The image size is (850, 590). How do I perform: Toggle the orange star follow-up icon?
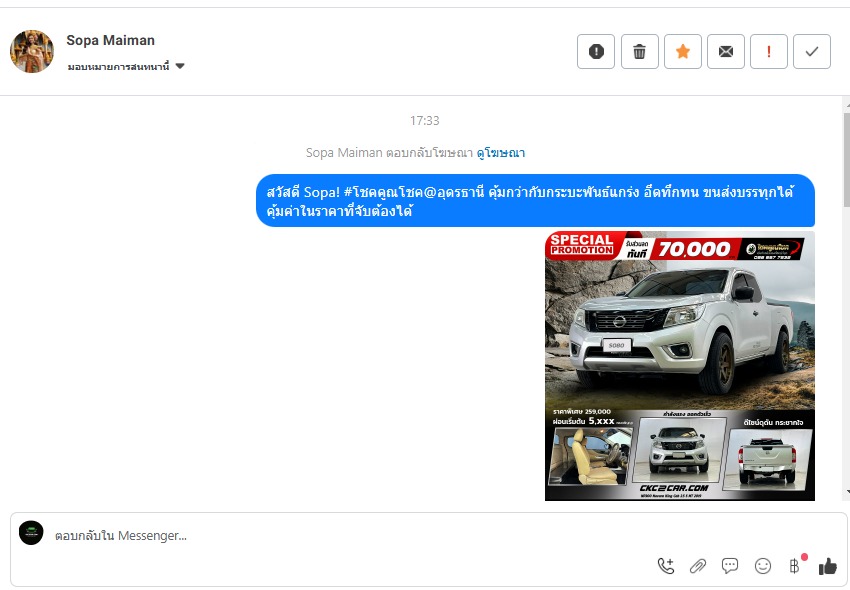(x=683, y=52)
